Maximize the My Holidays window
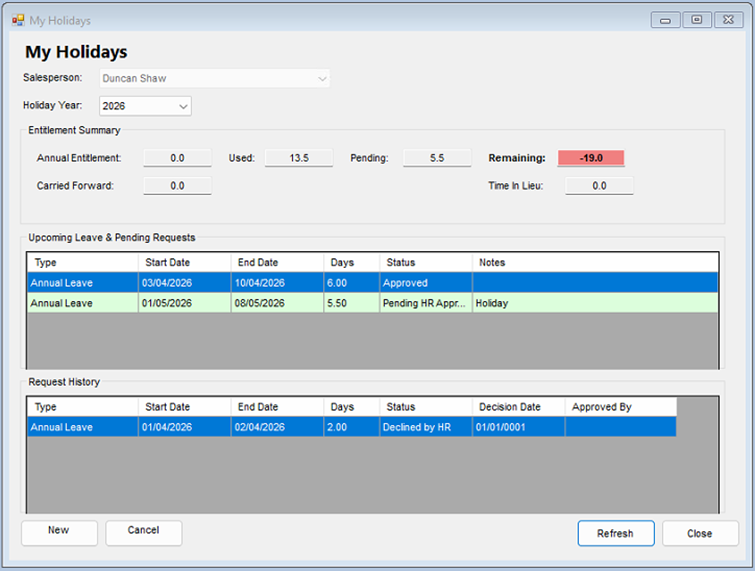The image size is (755, 571). (697, 20)
